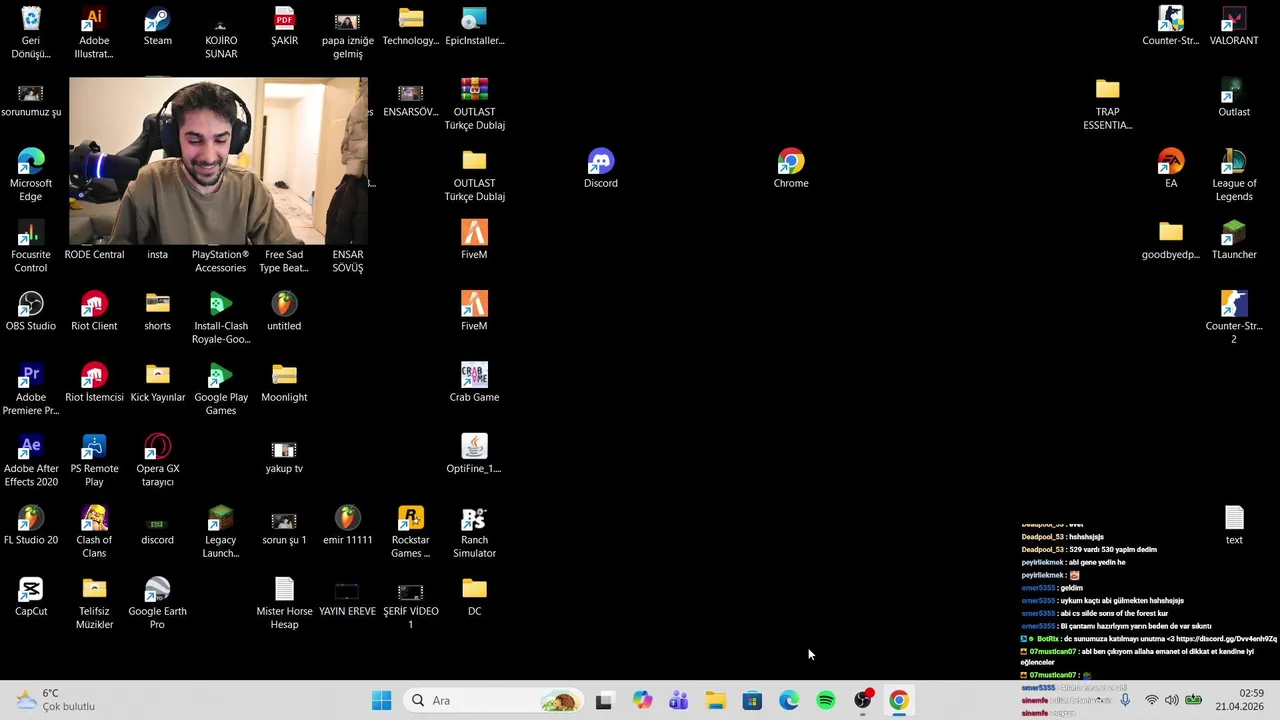The height and width of the screenshot is (720, 1280).
Task: Open the Crab Game shortcut
Action: click(x=474, y=382)
